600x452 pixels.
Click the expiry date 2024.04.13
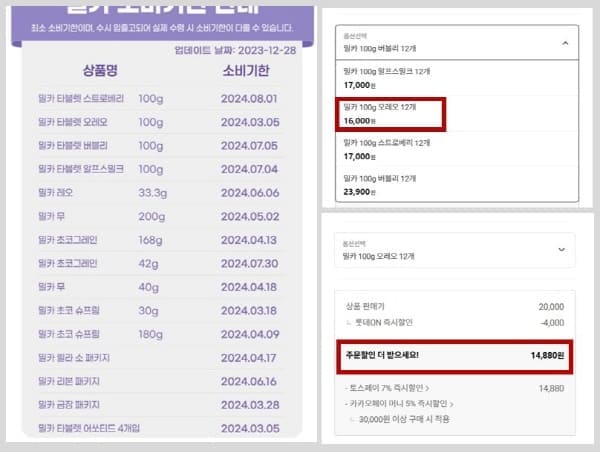[x=249, y=240]
